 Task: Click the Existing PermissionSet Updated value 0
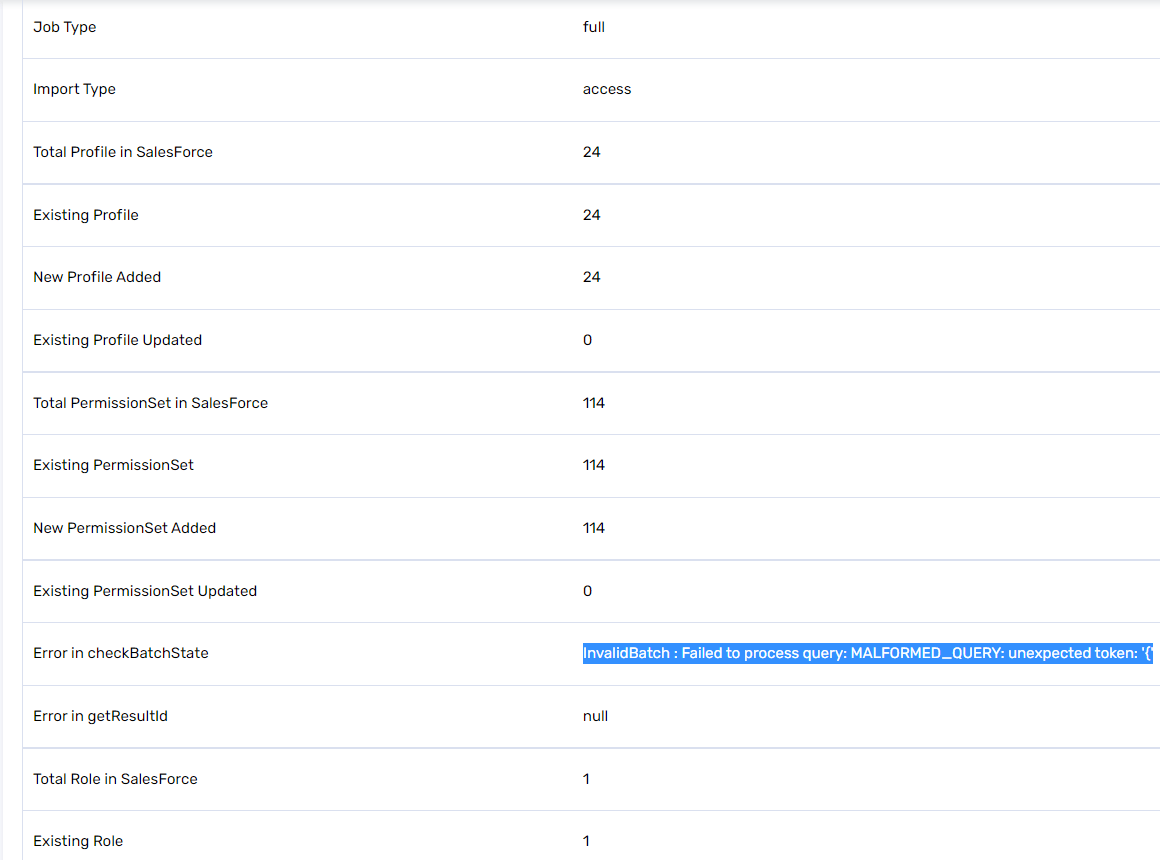point(587,591)
